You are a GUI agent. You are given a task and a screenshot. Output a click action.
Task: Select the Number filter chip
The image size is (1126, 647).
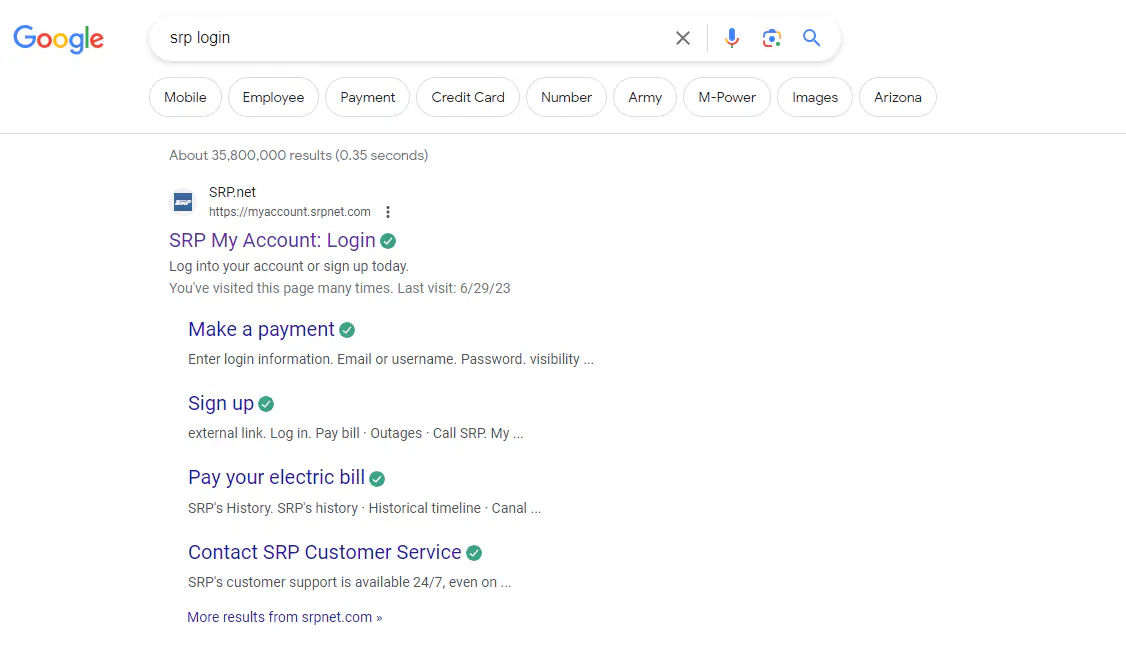pos(567,97)
